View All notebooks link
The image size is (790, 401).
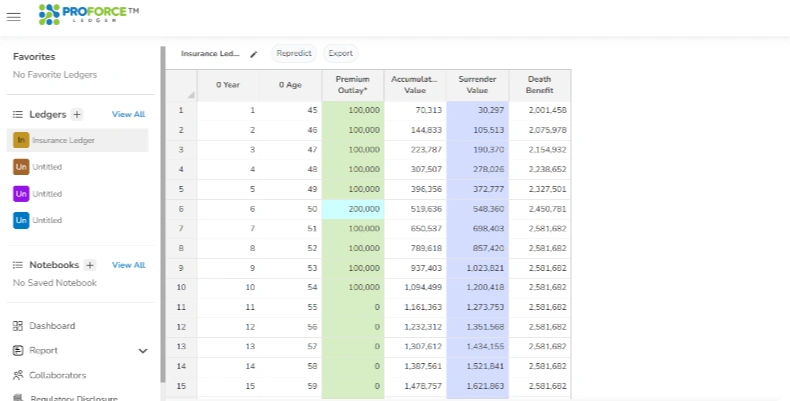pyautogui.click(x=128, y=265)
